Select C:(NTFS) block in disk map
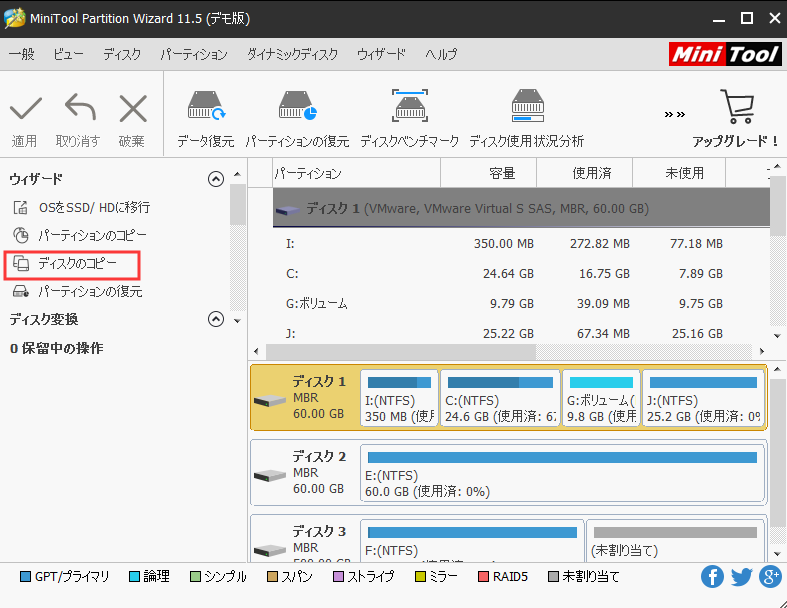 (x=500, y=399)
